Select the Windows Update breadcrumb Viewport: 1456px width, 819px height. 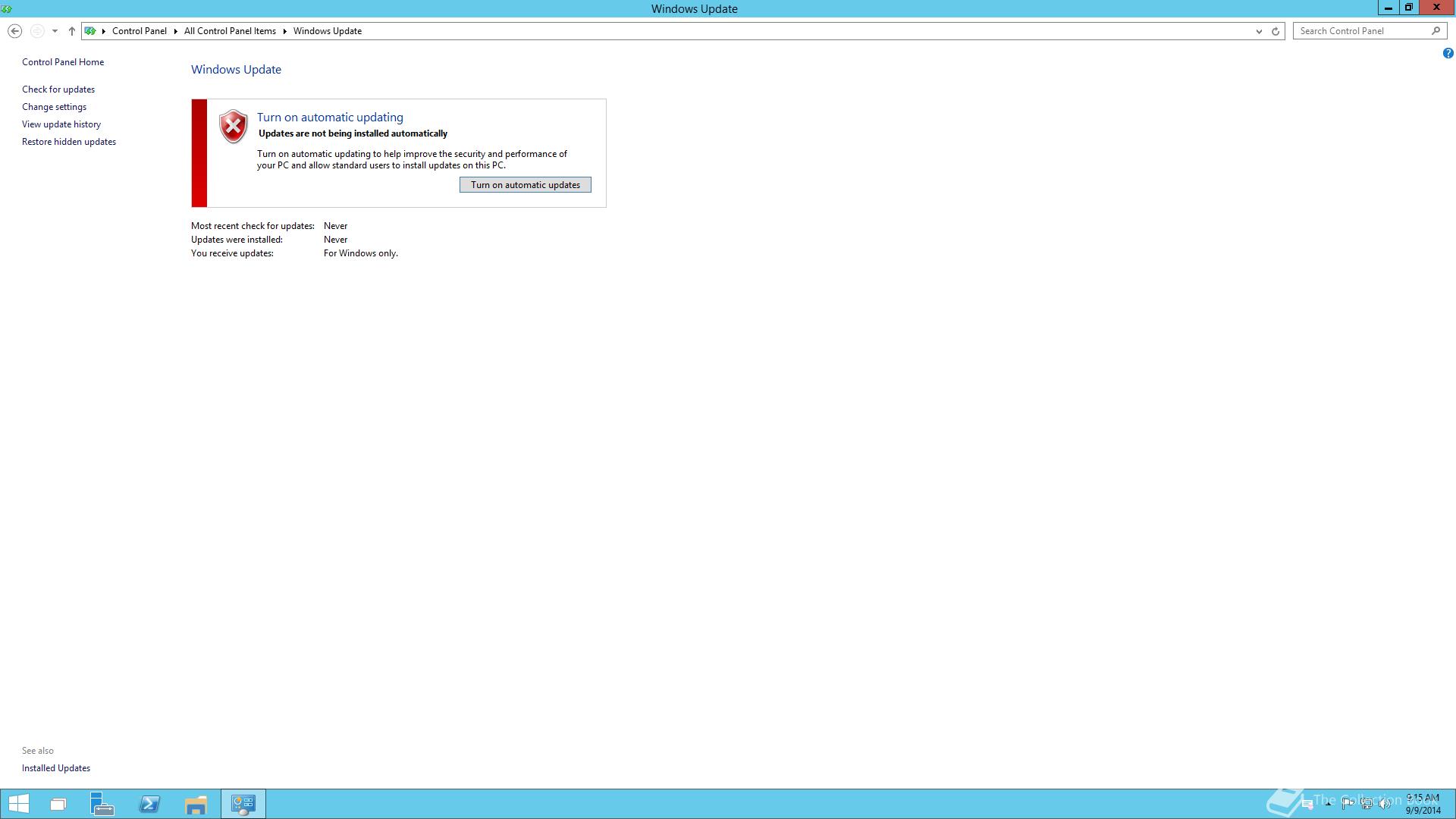(328, 31)
